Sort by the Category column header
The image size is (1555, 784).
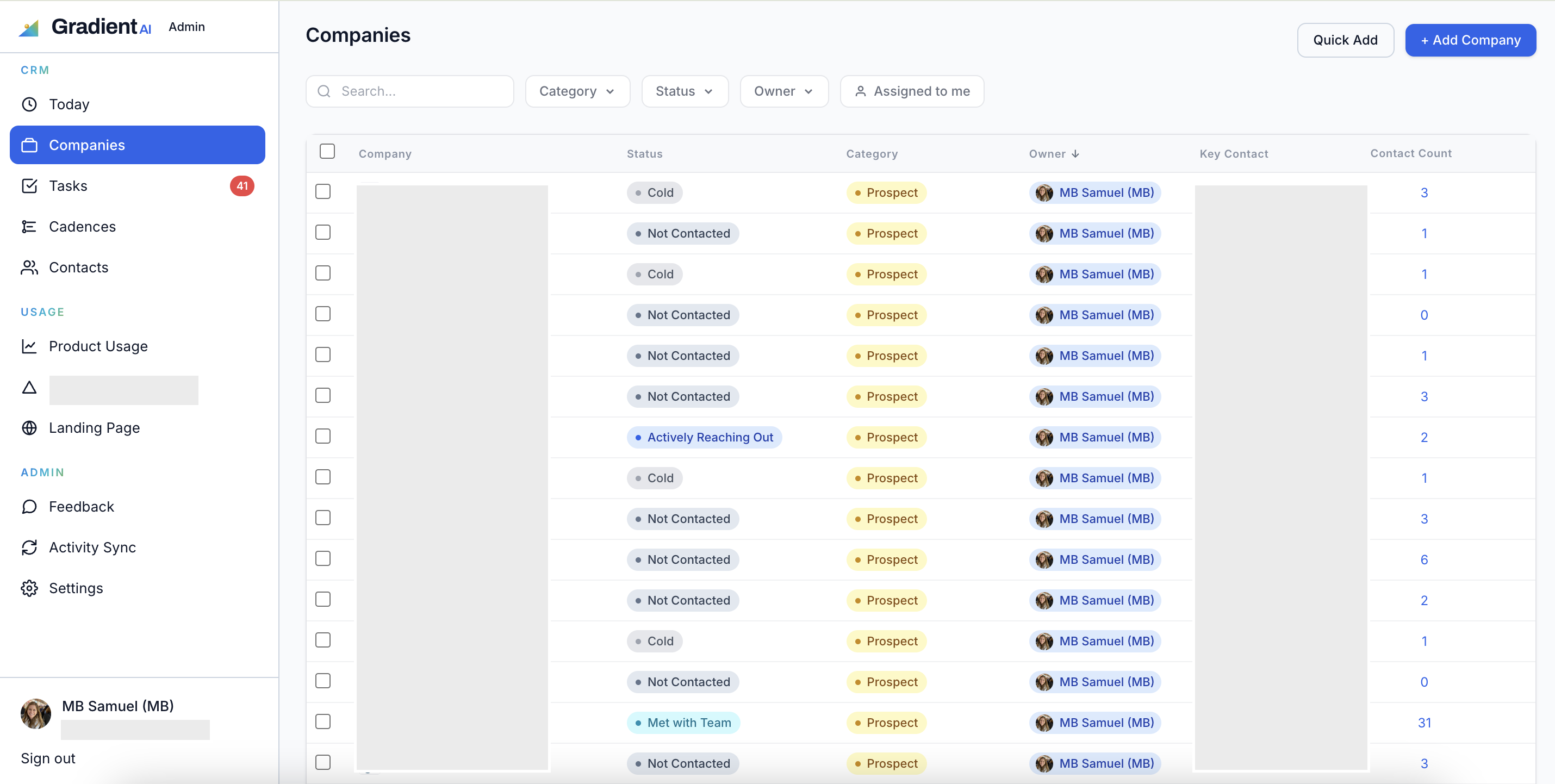(x=872, y=154)
